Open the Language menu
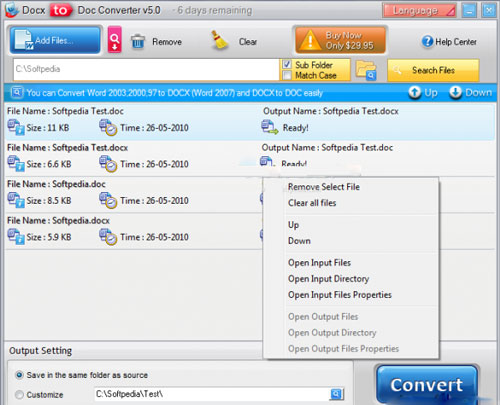This screenshot has height=405, width=500. click(x=419, y=11)
